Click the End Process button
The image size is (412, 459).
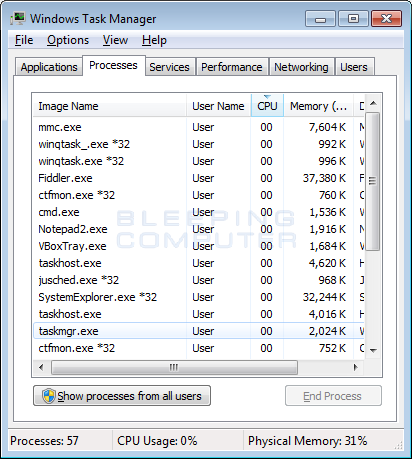tap(333, 396)
